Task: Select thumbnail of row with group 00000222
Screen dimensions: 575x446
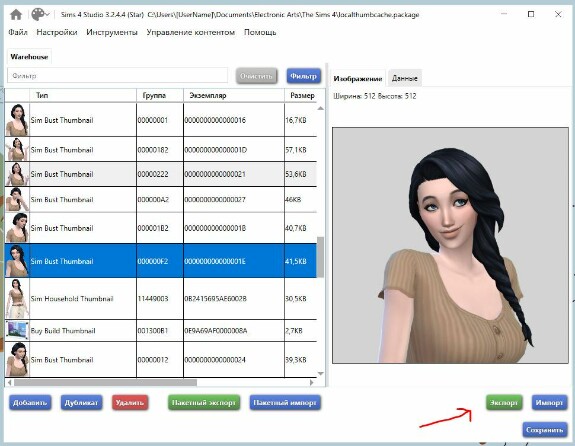Action: [17, 174]
